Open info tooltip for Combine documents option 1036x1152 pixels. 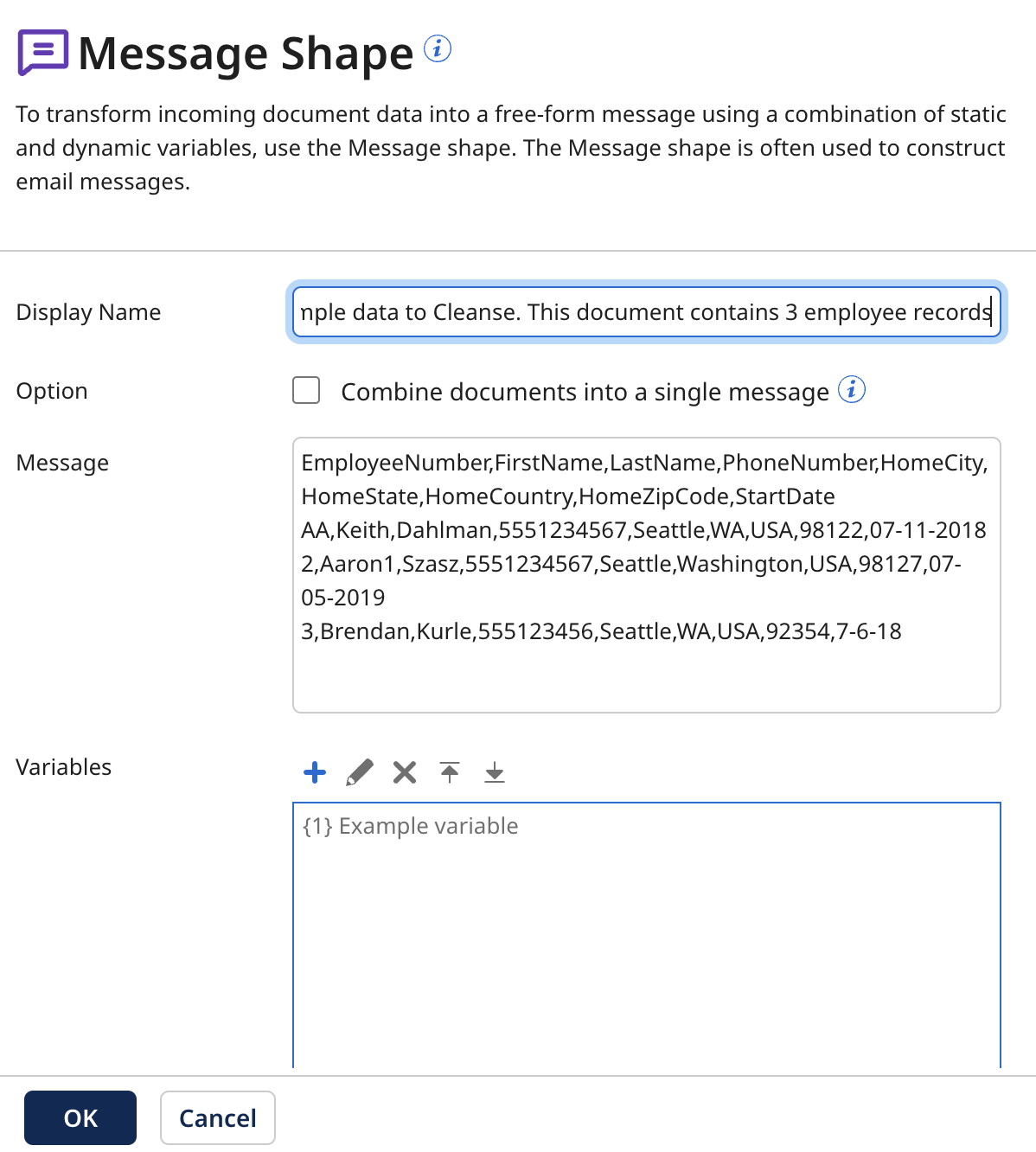852,390
